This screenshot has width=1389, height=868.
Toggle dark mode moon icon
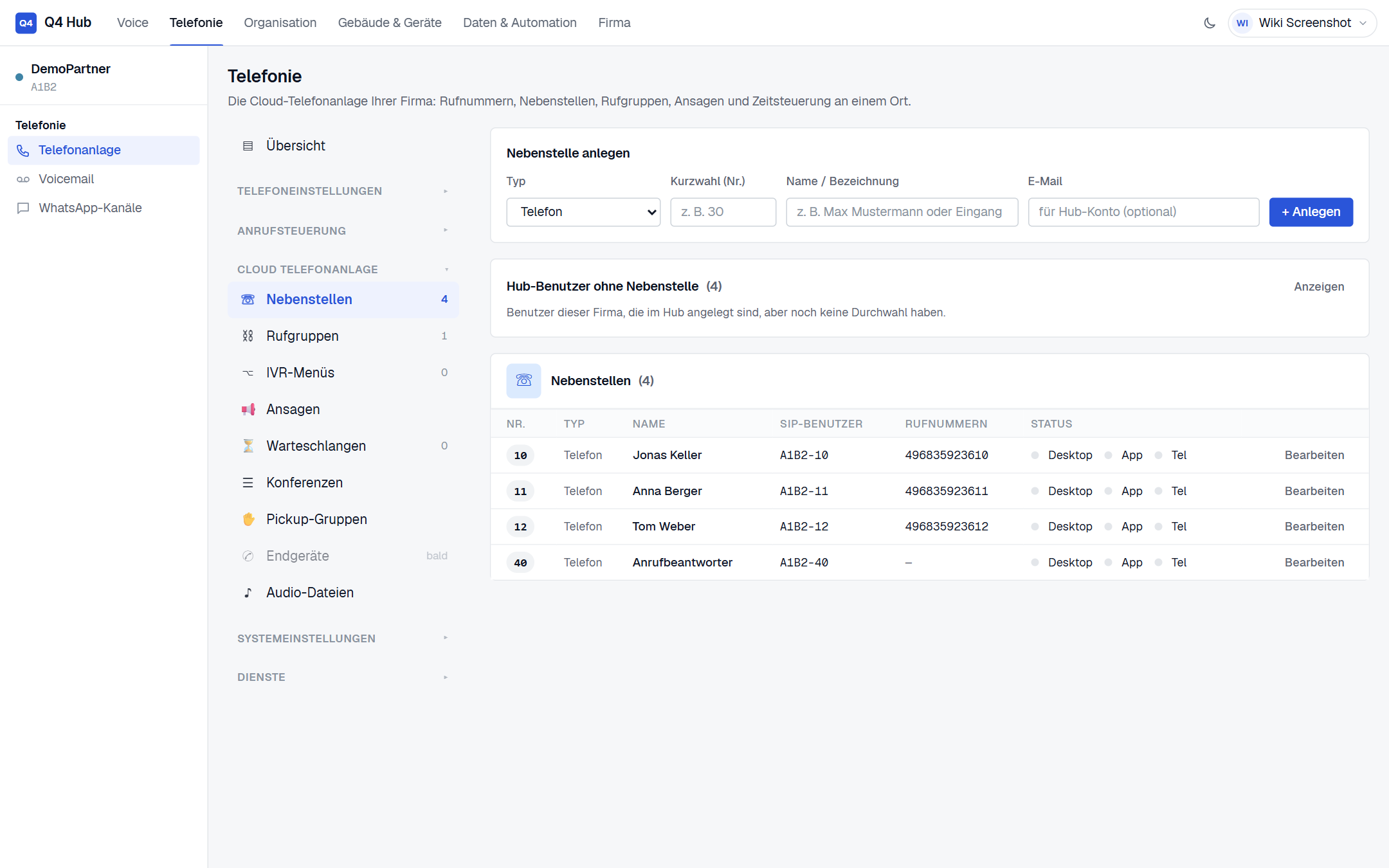pos(1210,23)
